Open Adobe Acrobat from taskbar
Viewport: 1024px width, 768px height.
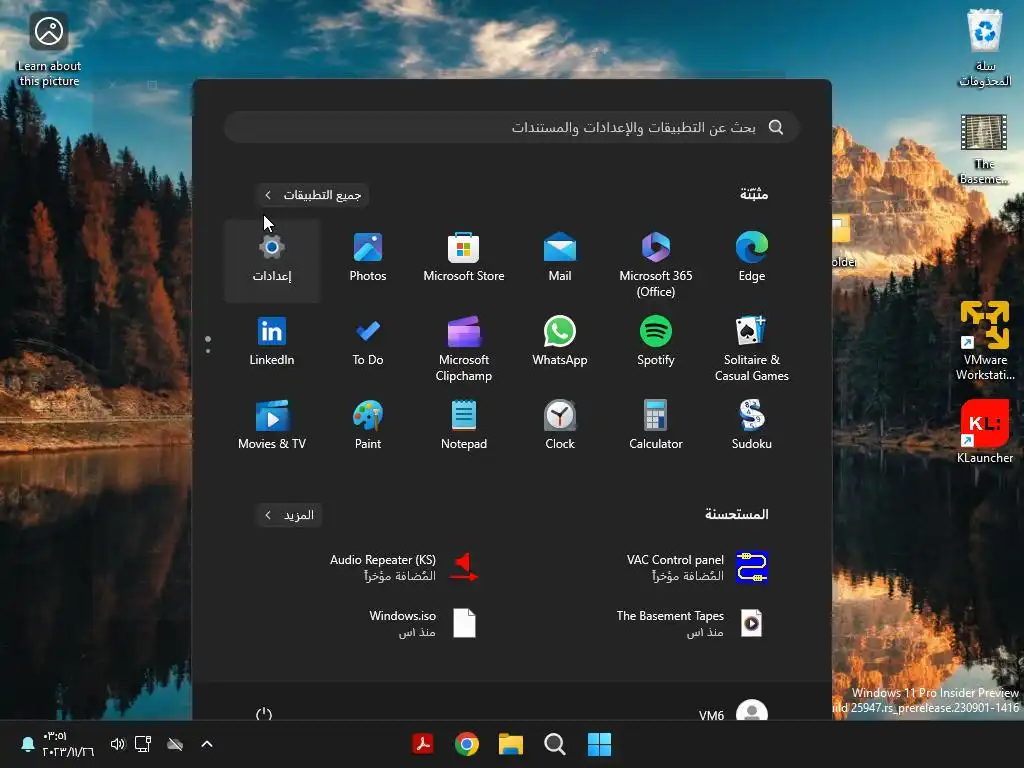(423, 744)
